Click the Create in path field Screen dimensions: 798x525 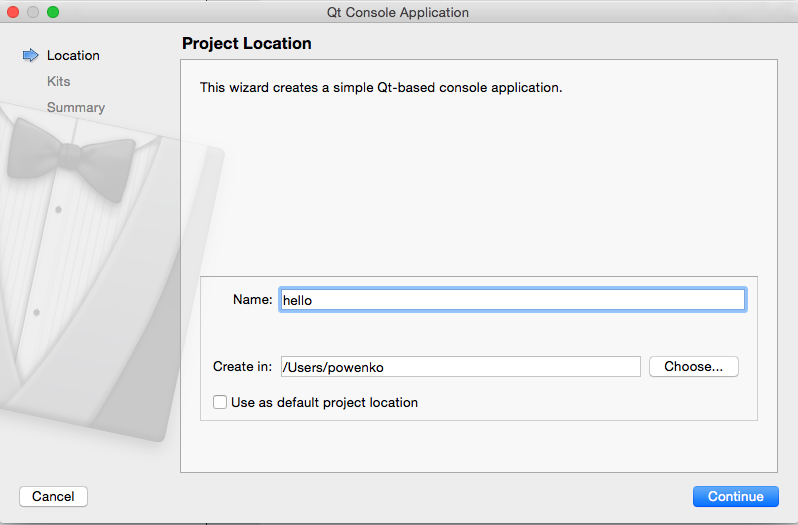(x=461, y=367)
